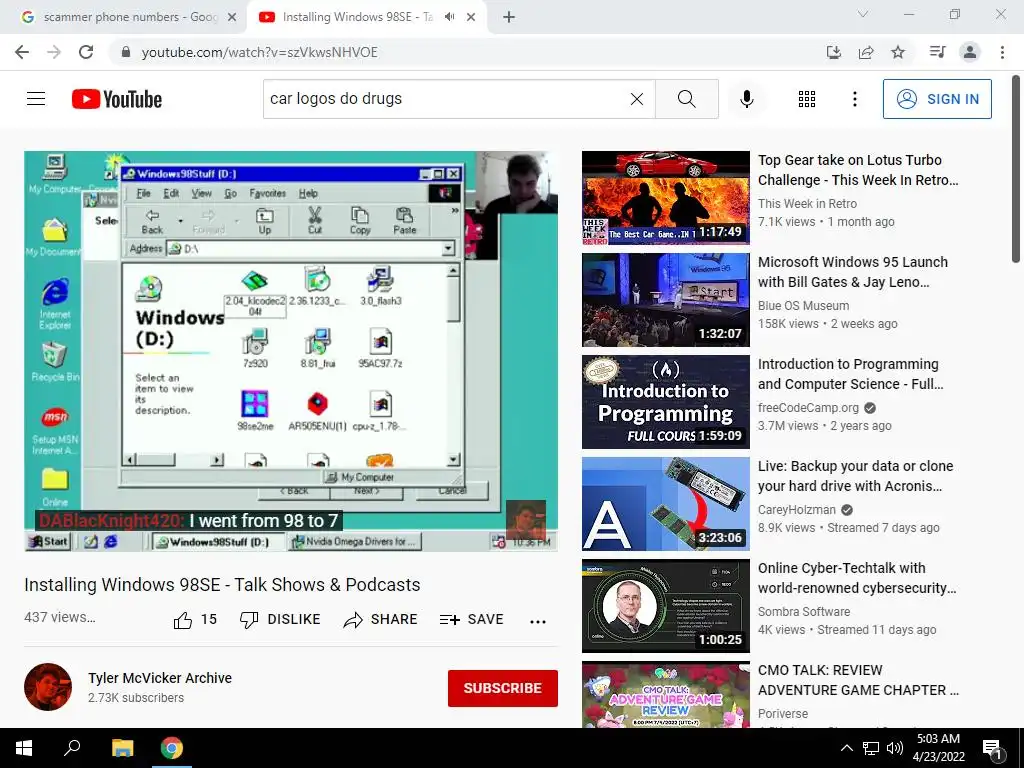The image size is (1024, 768).
Task: Open CareyHolzman channel link
Action: coord(797,509)
